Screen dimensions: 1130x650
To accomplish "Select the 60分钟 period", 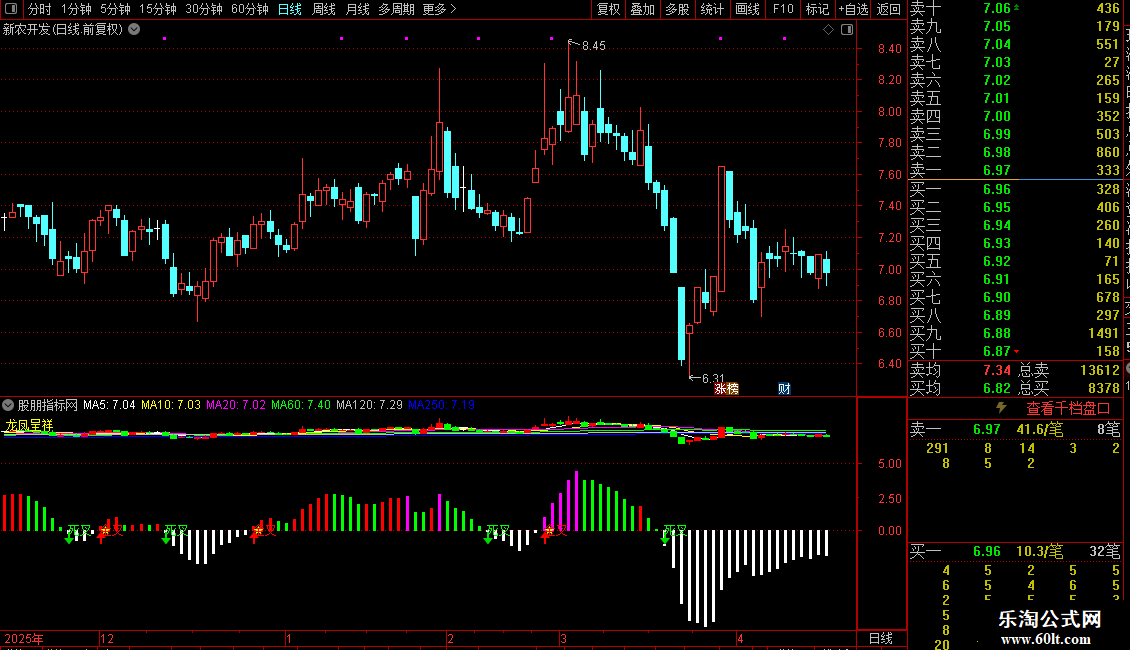I will 249,9.
